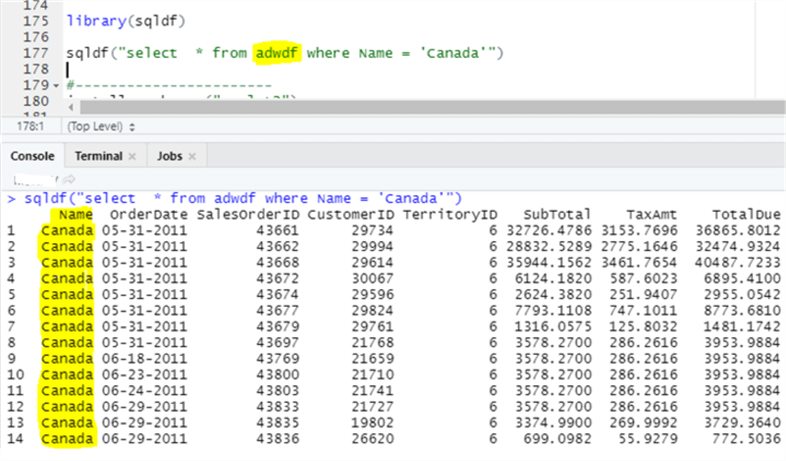Click the Canada cell in row 14
The image size is (786, 461).
coord(67,439)
